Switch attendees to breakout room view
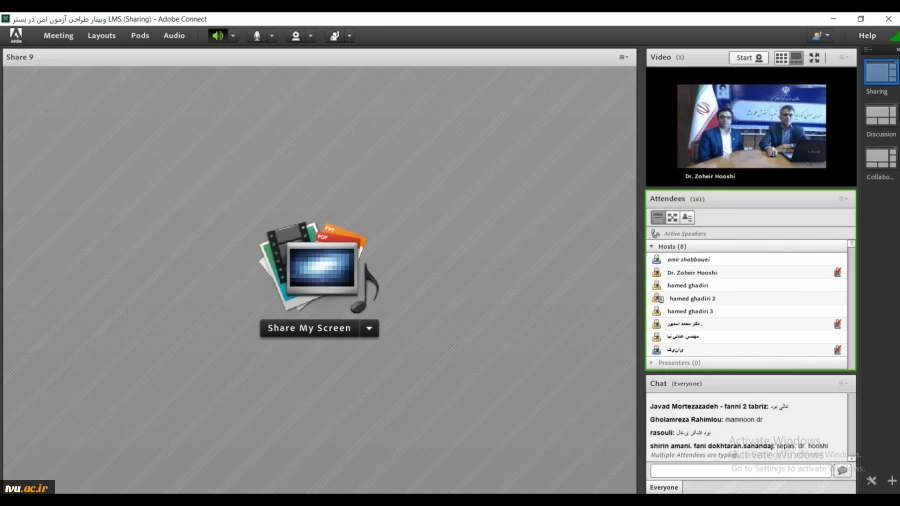The image size is (900, 506). [672, 217]
